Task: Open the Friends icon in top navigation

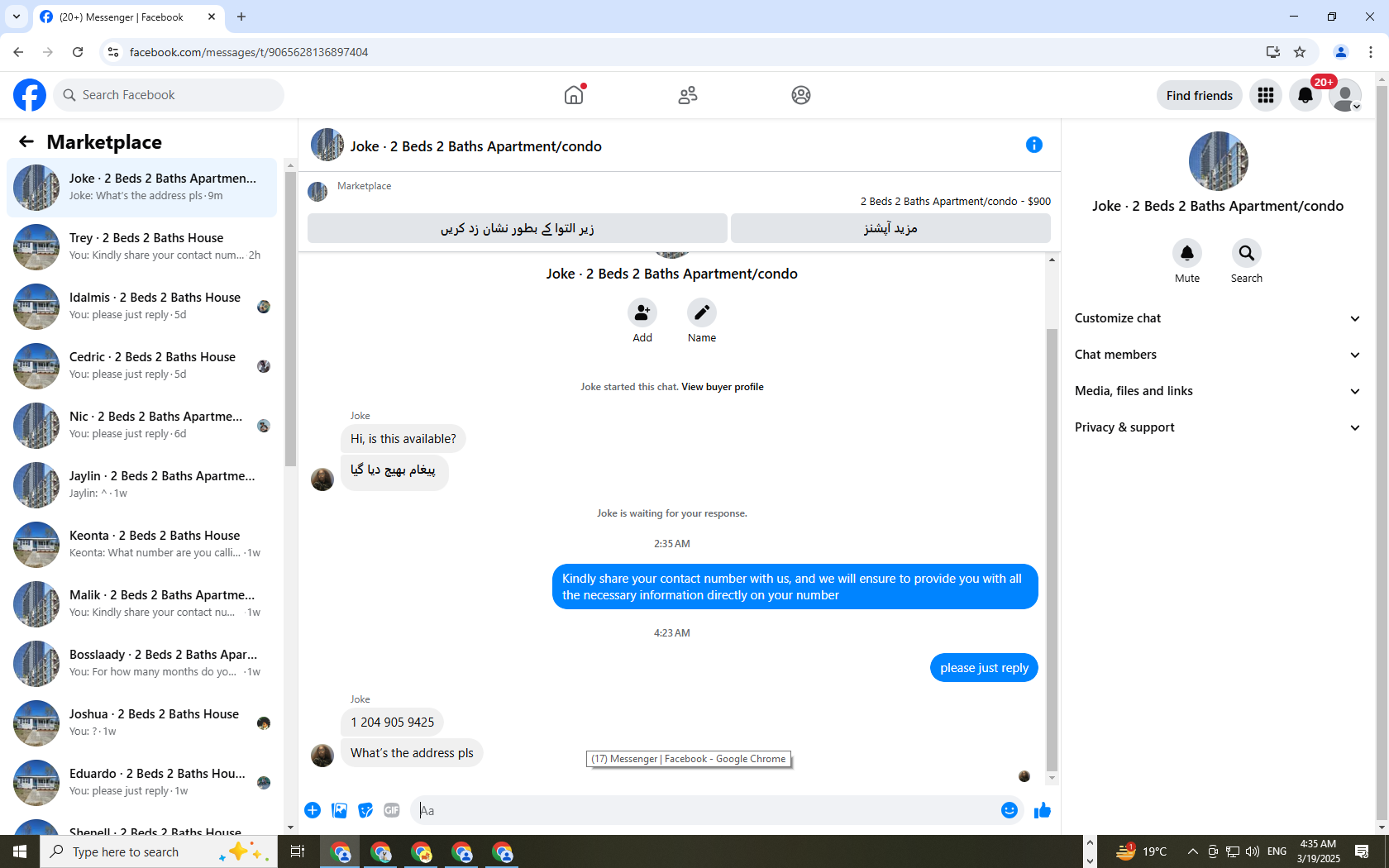Action: tap(688, 95)
